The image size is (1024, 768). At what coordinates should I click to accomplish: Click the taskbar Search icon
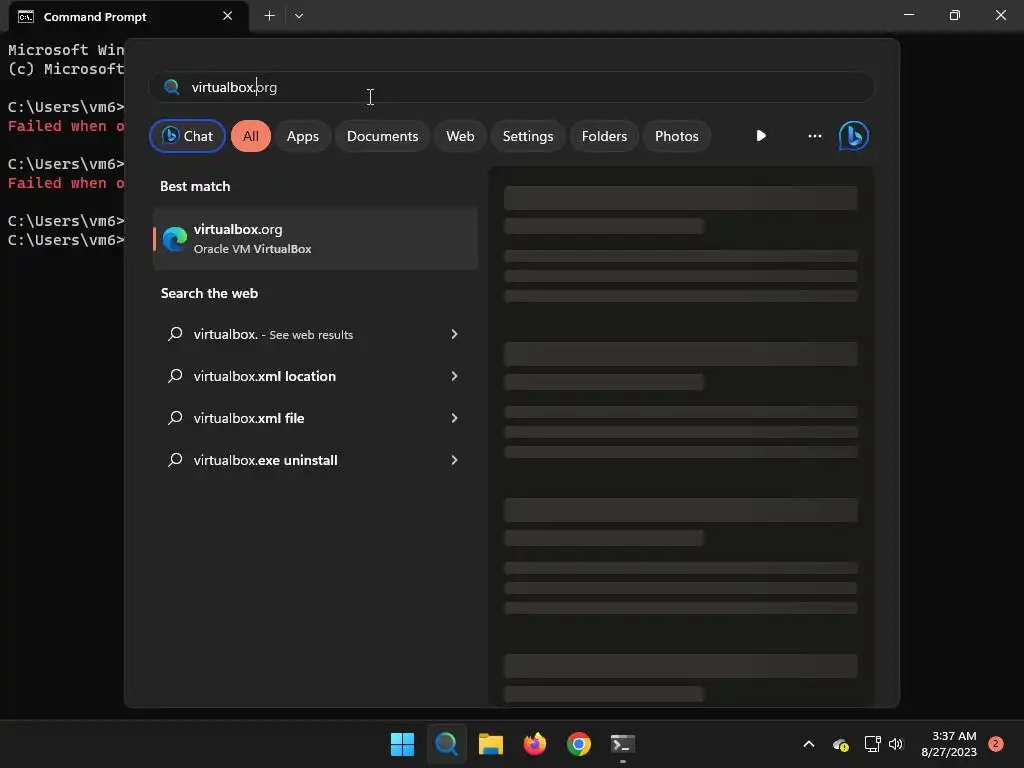click(x=447, y=744)
